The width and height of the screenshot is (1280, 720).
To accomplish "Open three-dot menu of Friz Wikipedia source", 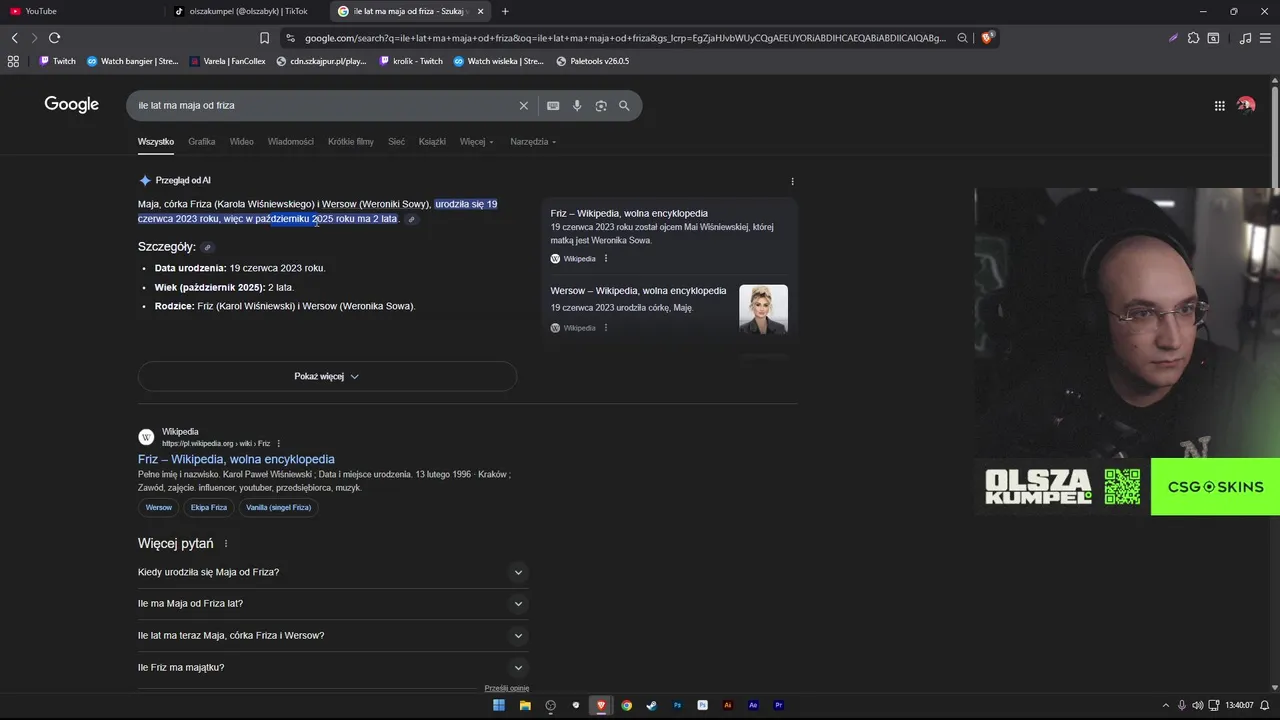I will pyautogui.click(x=605, y=258).
